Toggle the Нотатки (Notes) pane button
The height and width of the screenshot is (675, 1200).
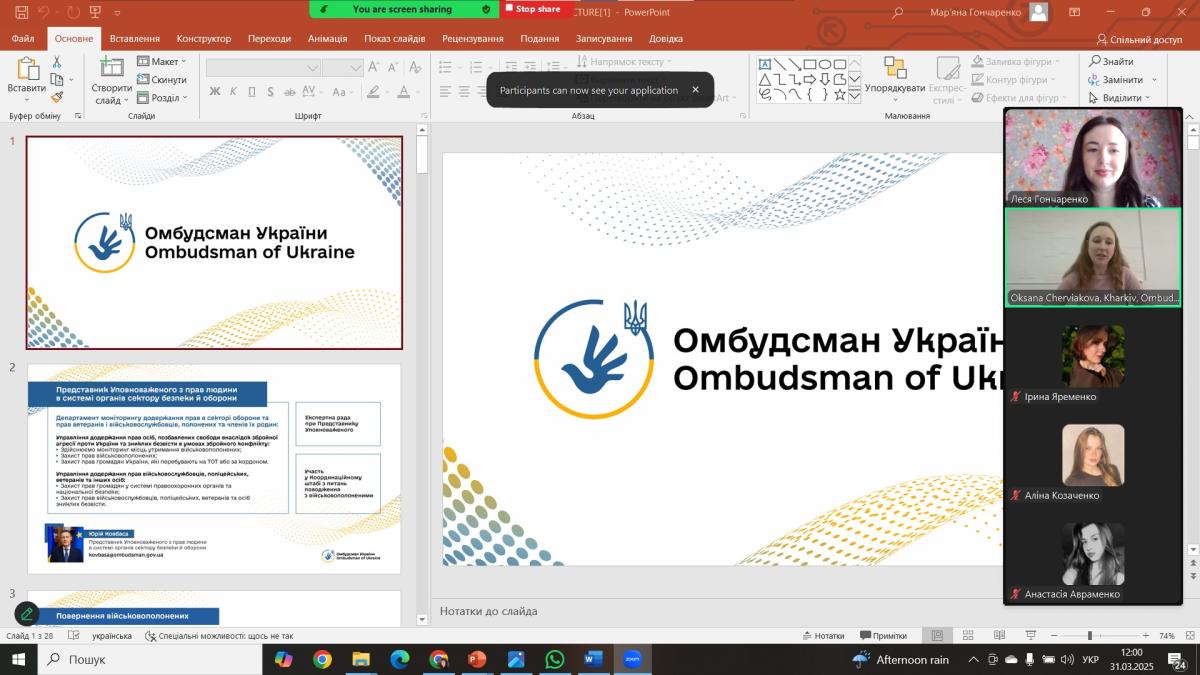pyautogui.click(x=822, y=636)
